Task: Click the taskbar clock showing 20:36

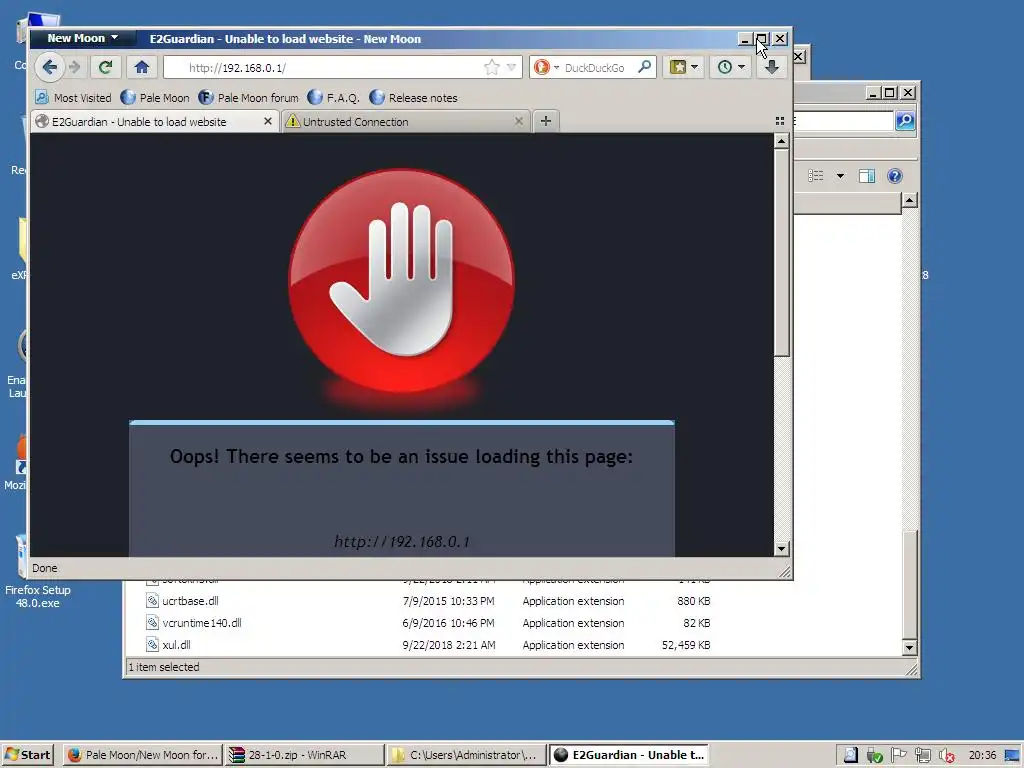Action: (982, 755)
